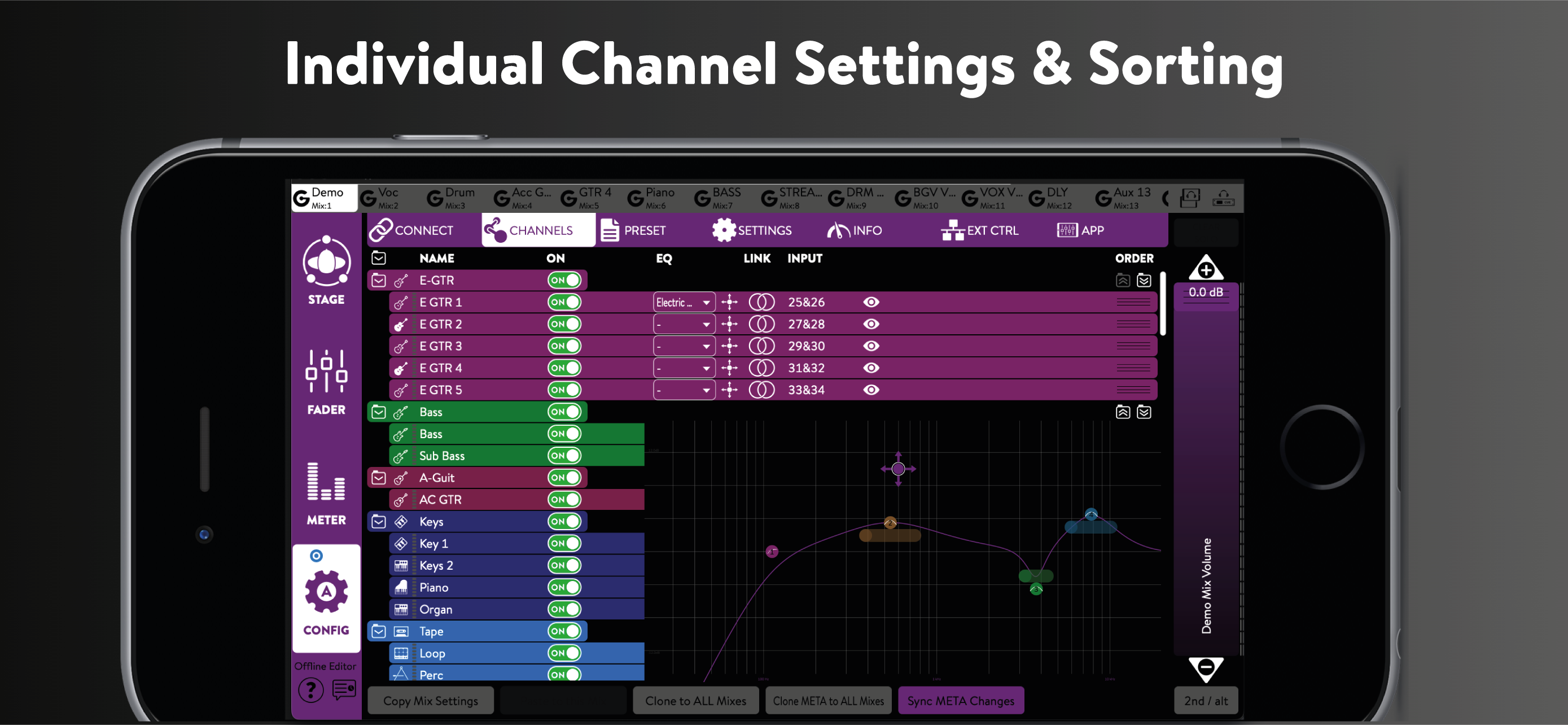Collapse the A-Guit group
This screenshot has width=1568, height=725.
pyautogui.click(x=379, y=477)
